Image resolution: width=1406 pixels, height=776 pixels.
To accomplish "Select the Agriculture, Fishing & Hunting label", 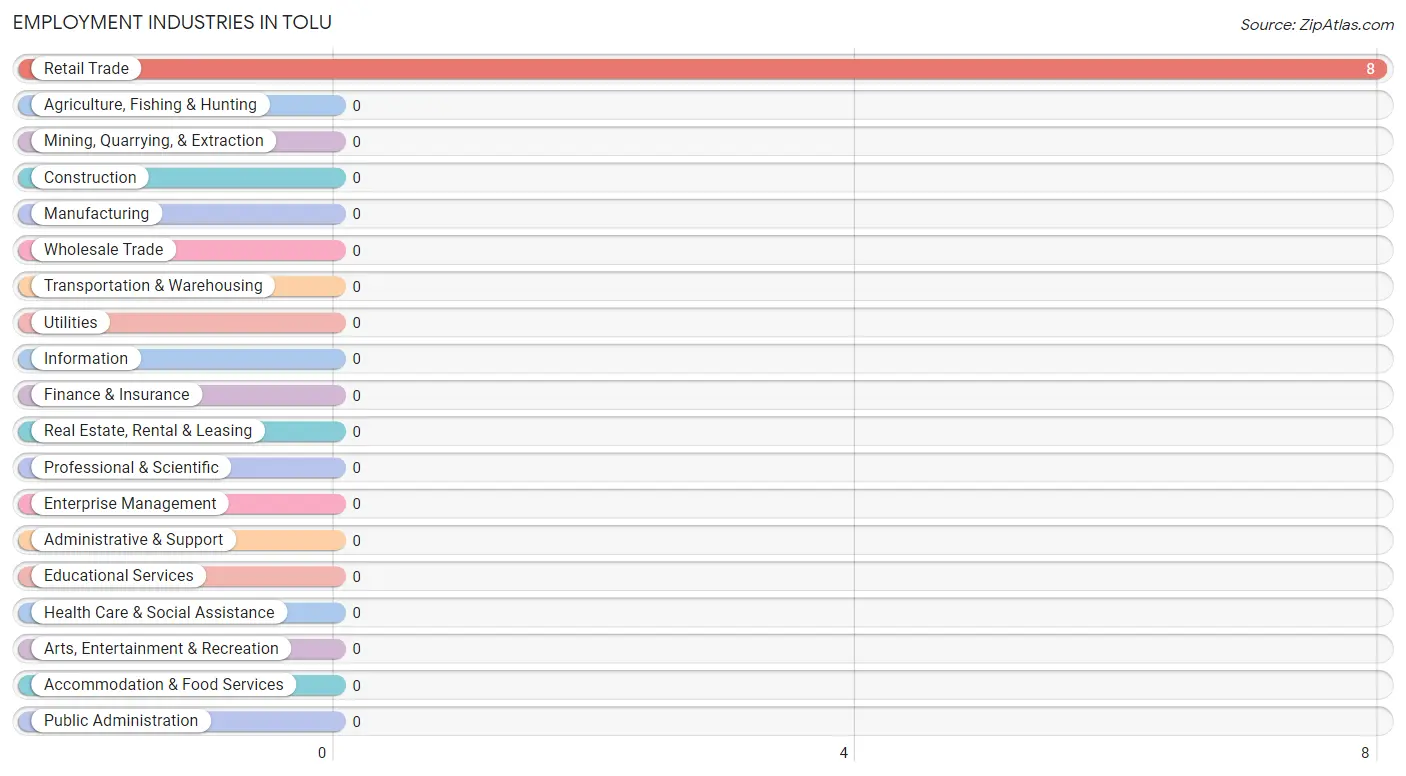I will 150,105.
